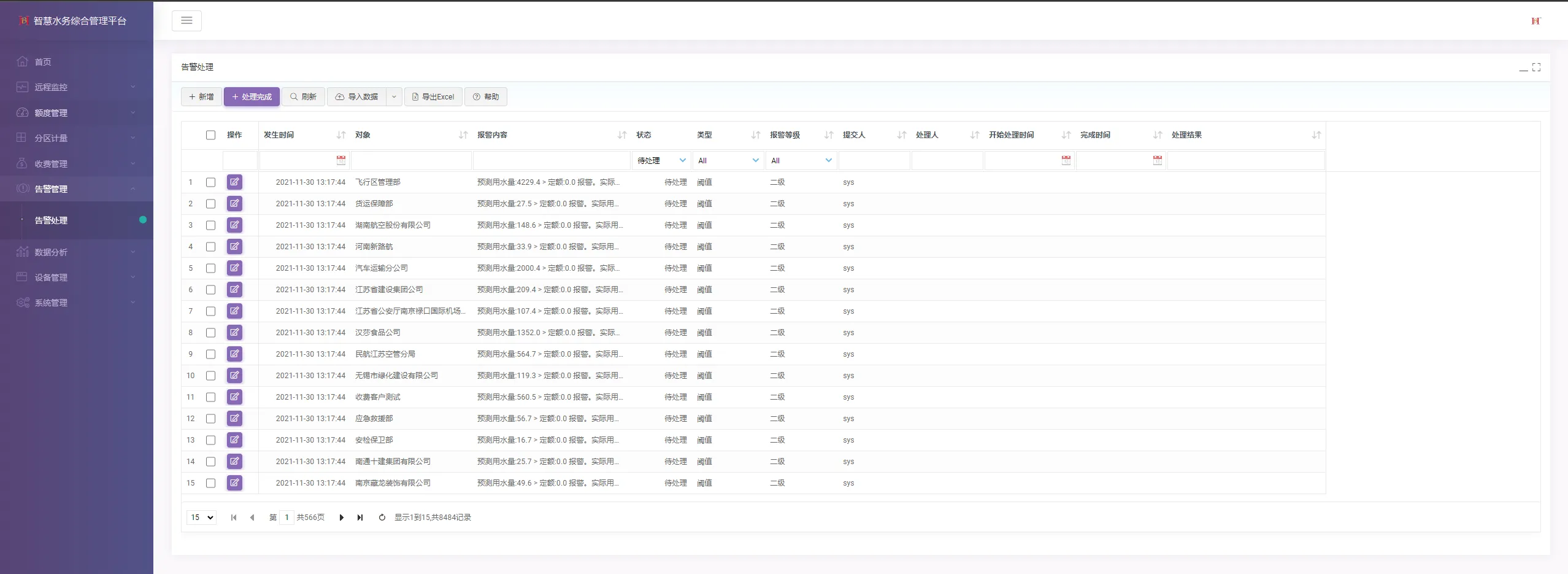Viewport: 1568px width, 574px height.
Task: Click the 处理完成 button
Action: point(252,97)
